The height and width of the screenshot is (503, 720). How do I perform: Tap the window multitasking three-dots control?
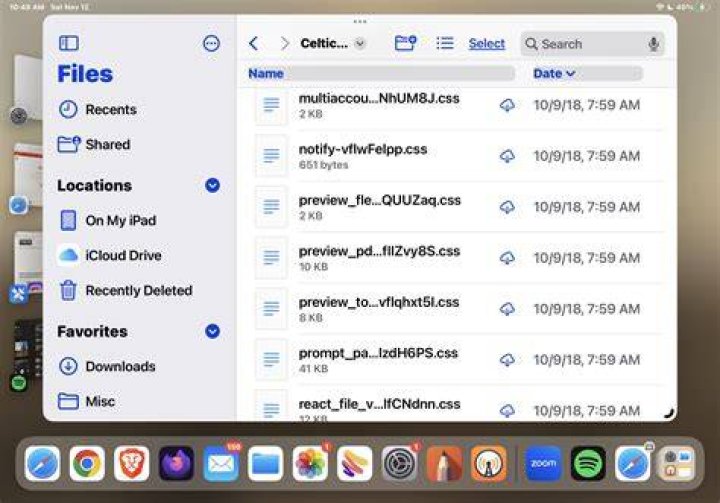(360, 22)
